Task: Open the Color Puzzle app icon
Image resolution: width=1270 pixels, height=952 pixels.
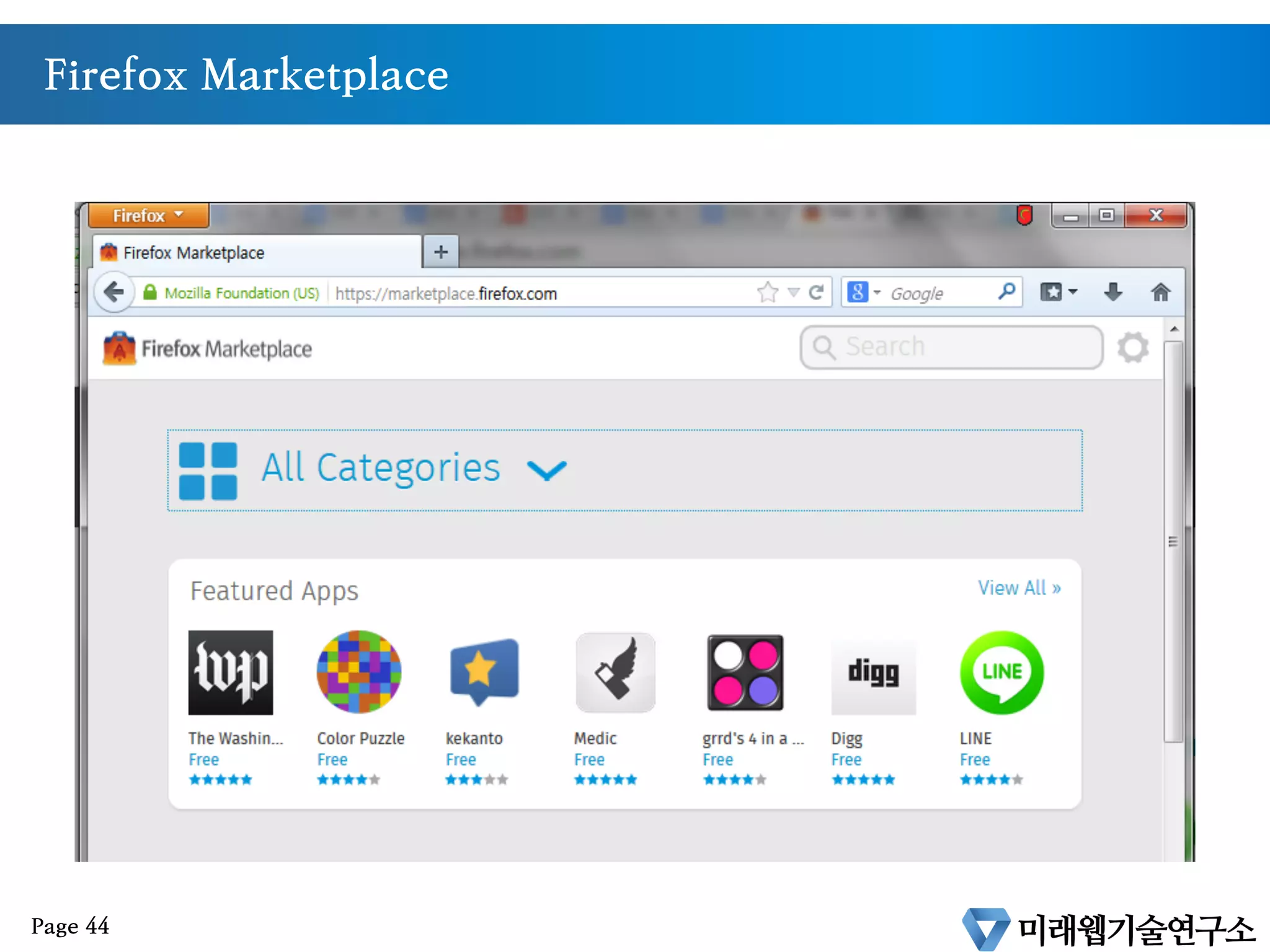Action: [x=359, y=672]
